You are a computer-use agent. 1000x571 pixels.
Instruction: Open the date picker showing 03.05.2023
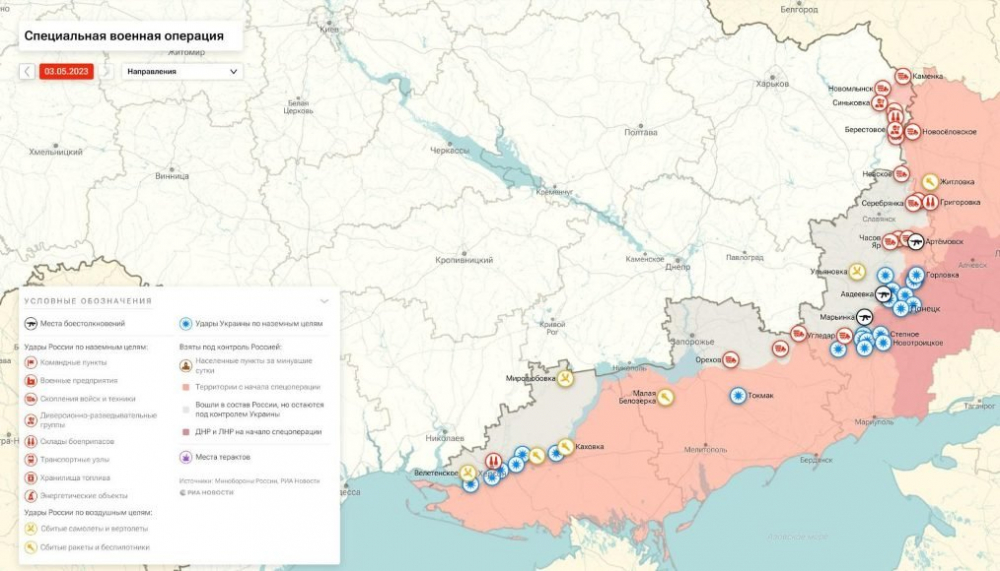click(x=66, y=72)
